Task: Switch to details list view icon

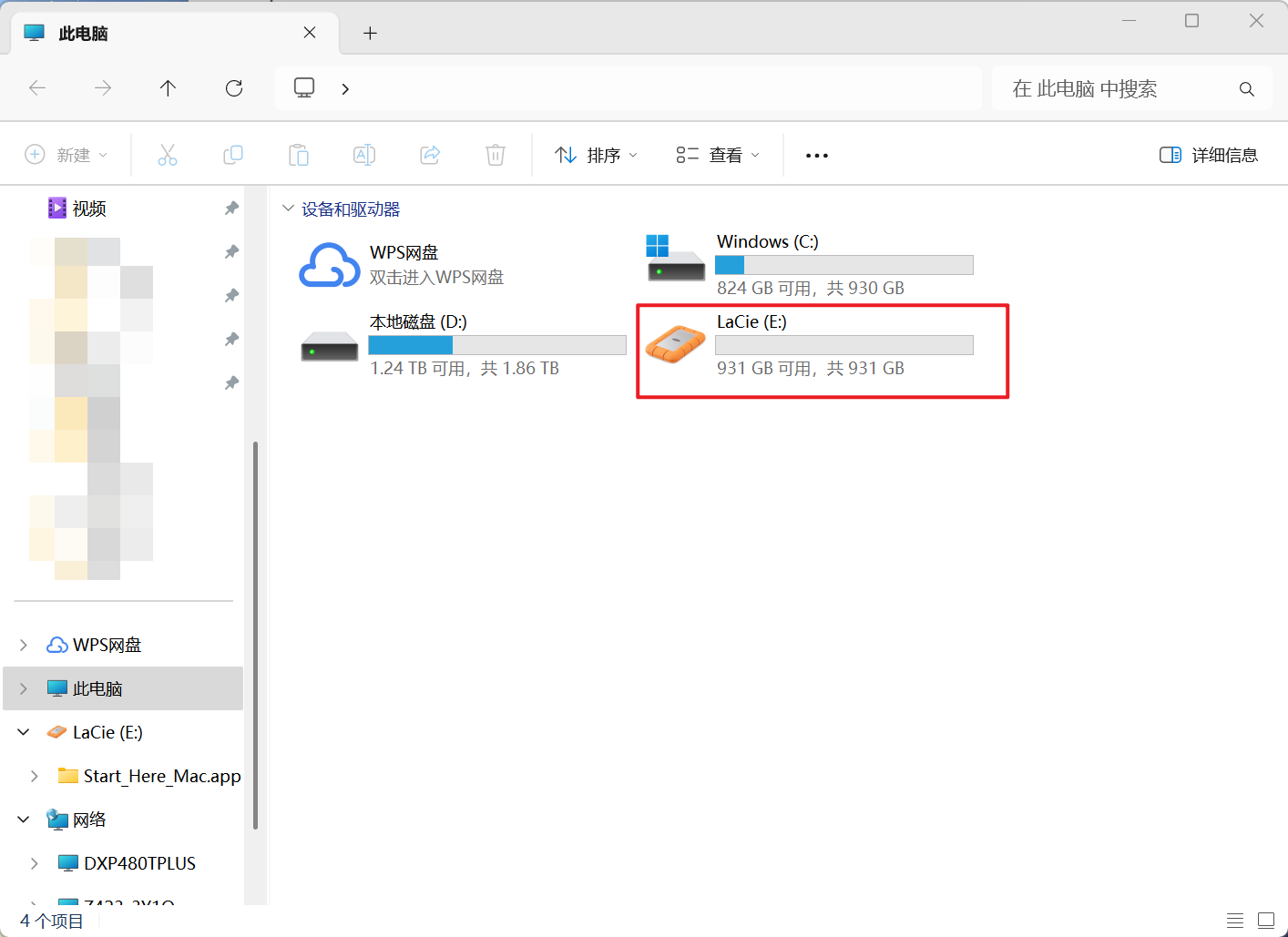Action: pyautogui.click(x=1235, y=921)
